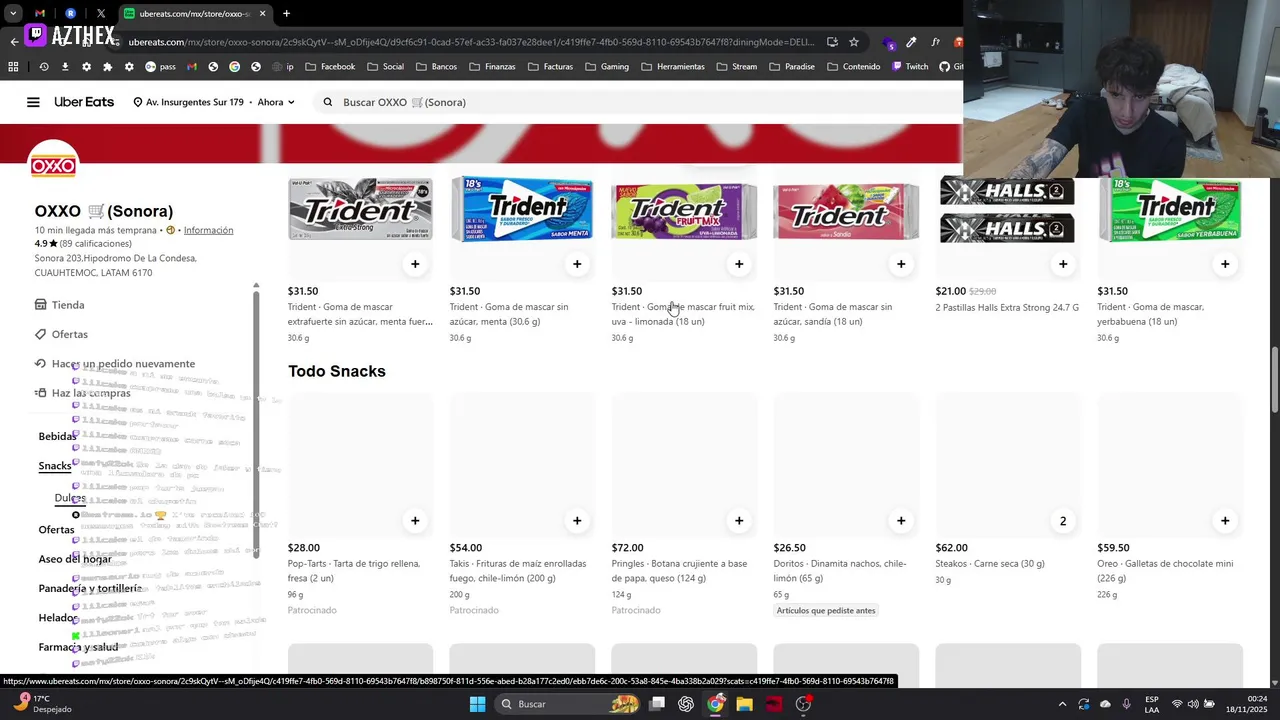
Task: Open the Trident fruit mix product image
Action: 684,212
